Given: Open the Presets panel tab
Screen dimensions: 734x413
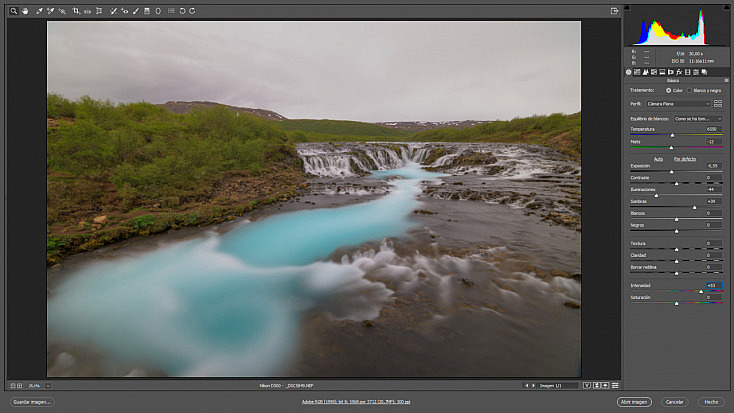Looking at the screenshot, I should click(696, 72).
